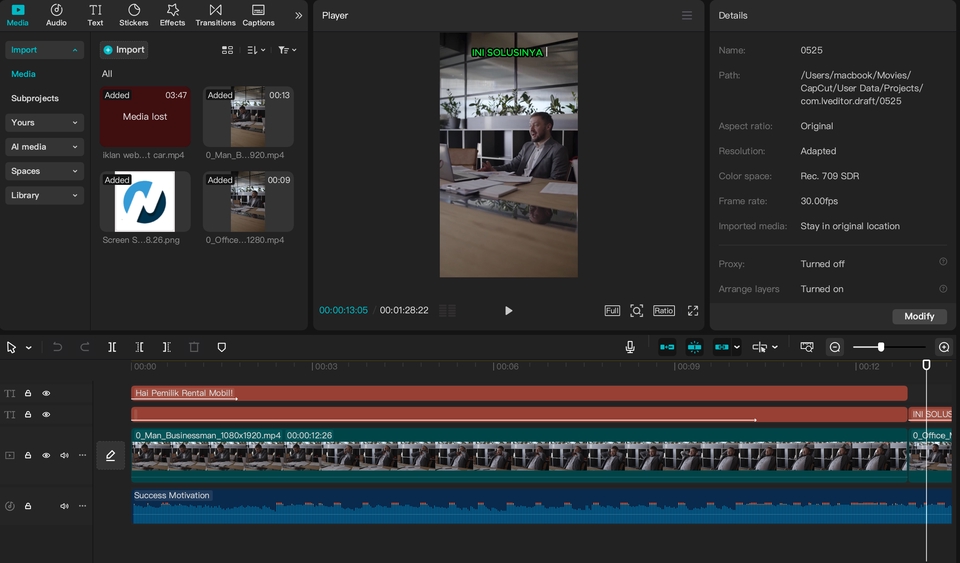Lock the main video track
This screenshot has height=563, width=960.
[x=28, y=455]
